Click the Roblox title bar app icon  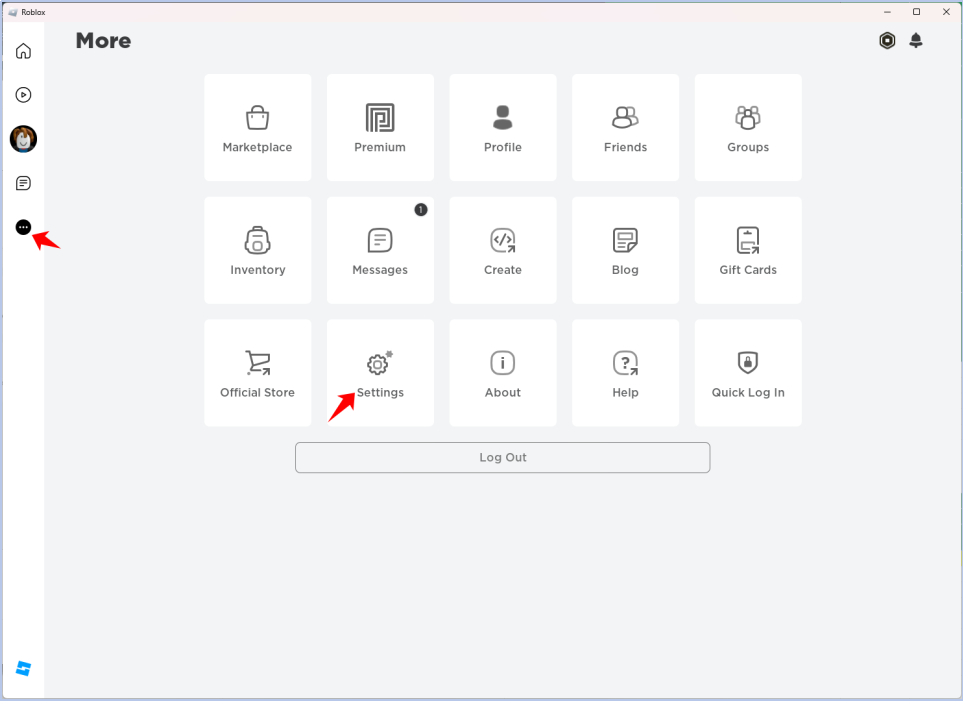12,12
